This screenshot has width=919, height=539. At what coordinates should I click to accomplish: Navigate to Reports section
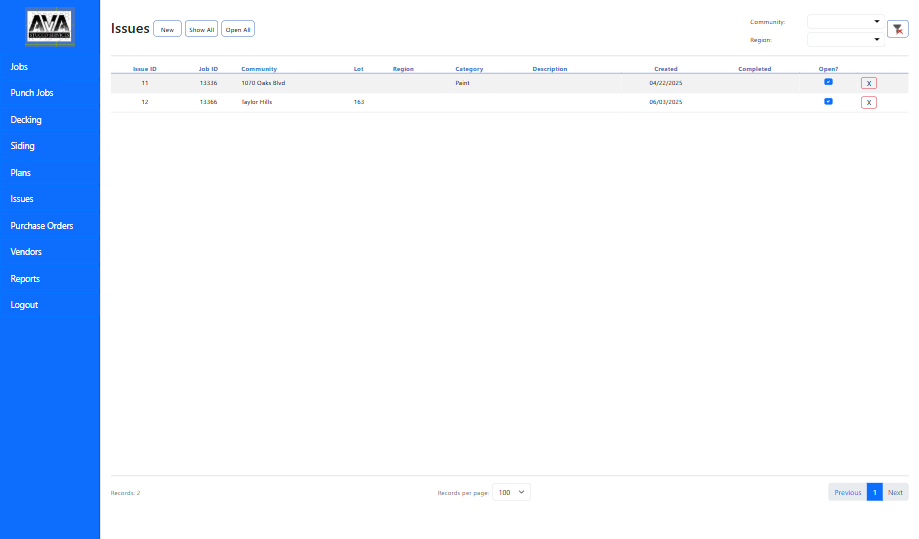pyautogui.click(x=25, y=279)
